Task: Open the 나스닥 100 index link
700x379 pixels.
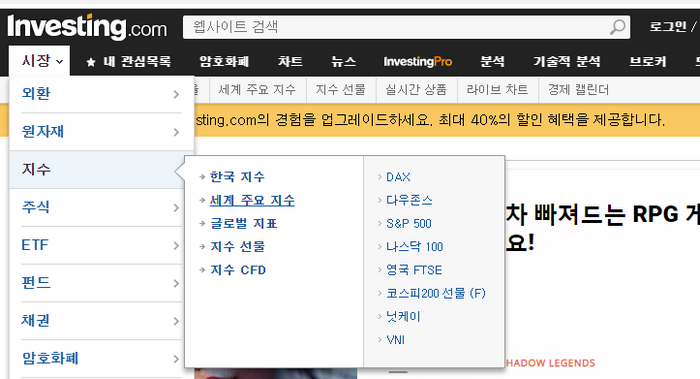Action: (x=415, y=246)
